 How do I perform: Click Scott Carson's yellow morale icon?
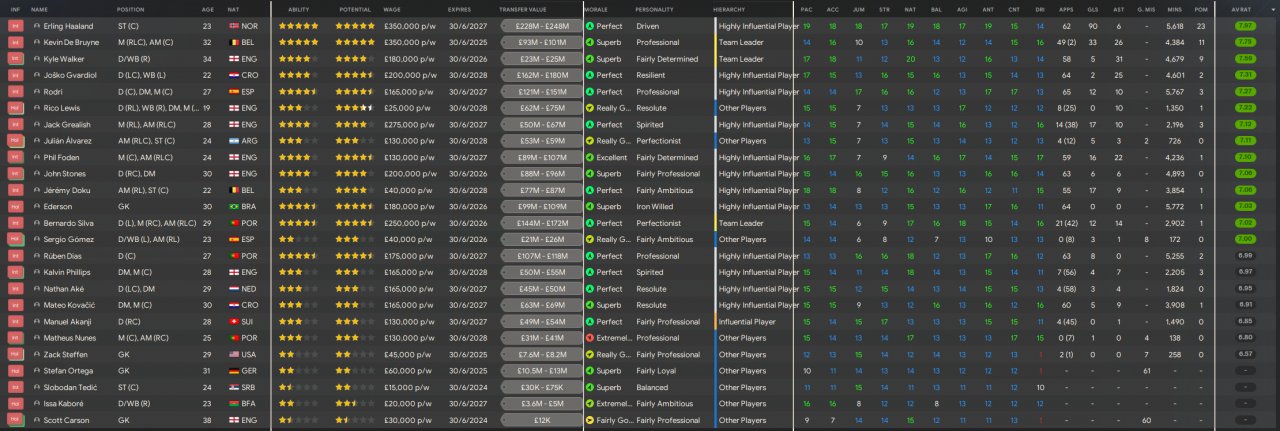coord(589,420)
